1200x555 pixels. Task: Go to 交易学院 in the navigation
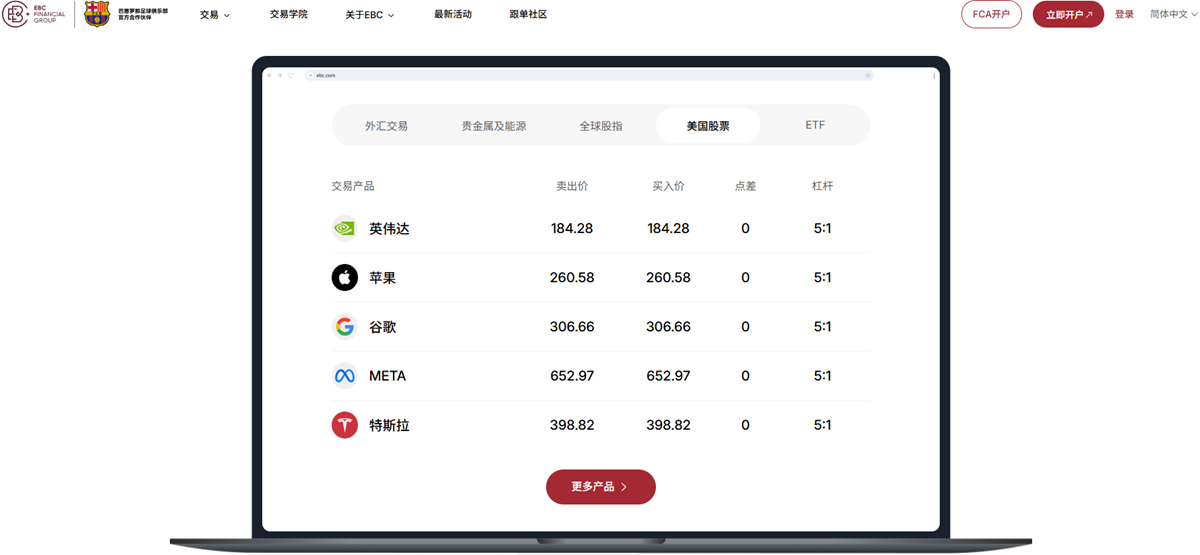[288, 15]
